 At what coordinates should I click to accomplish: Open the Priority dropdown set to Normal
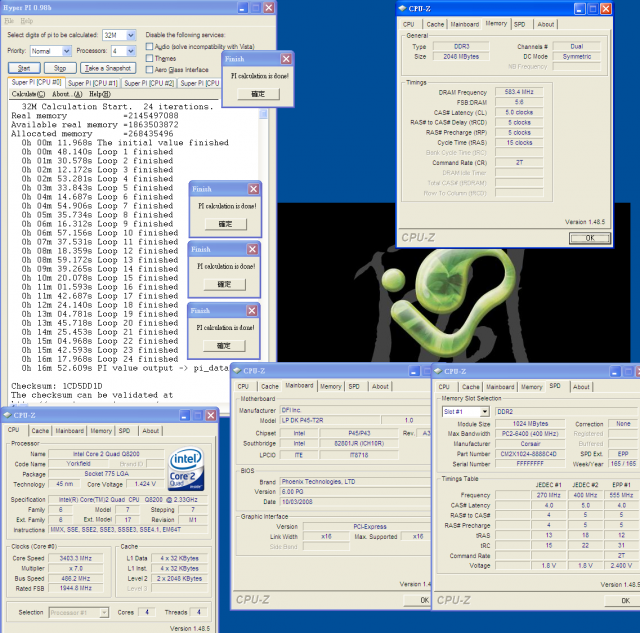[66, 51]
